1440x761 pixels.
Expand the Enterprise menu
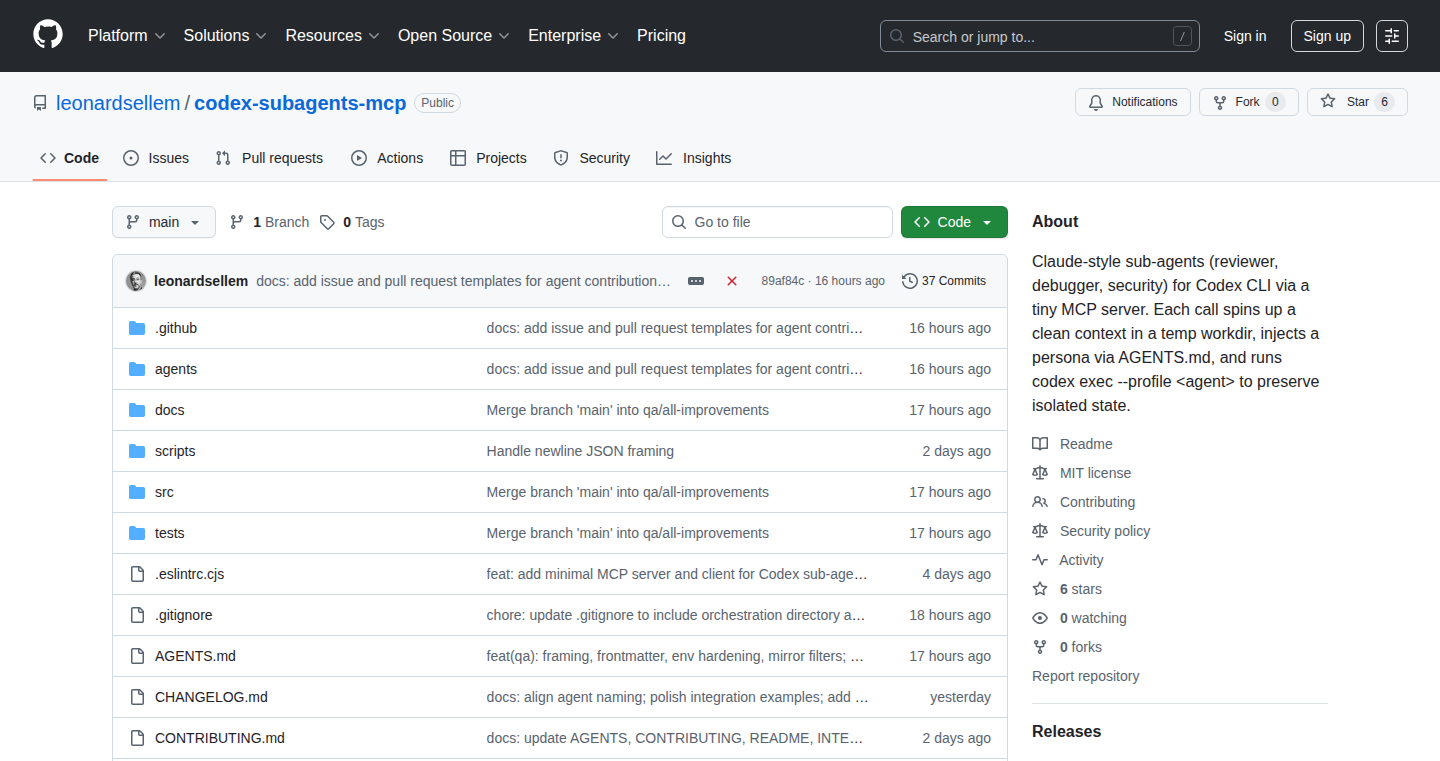tap(573, 35)
